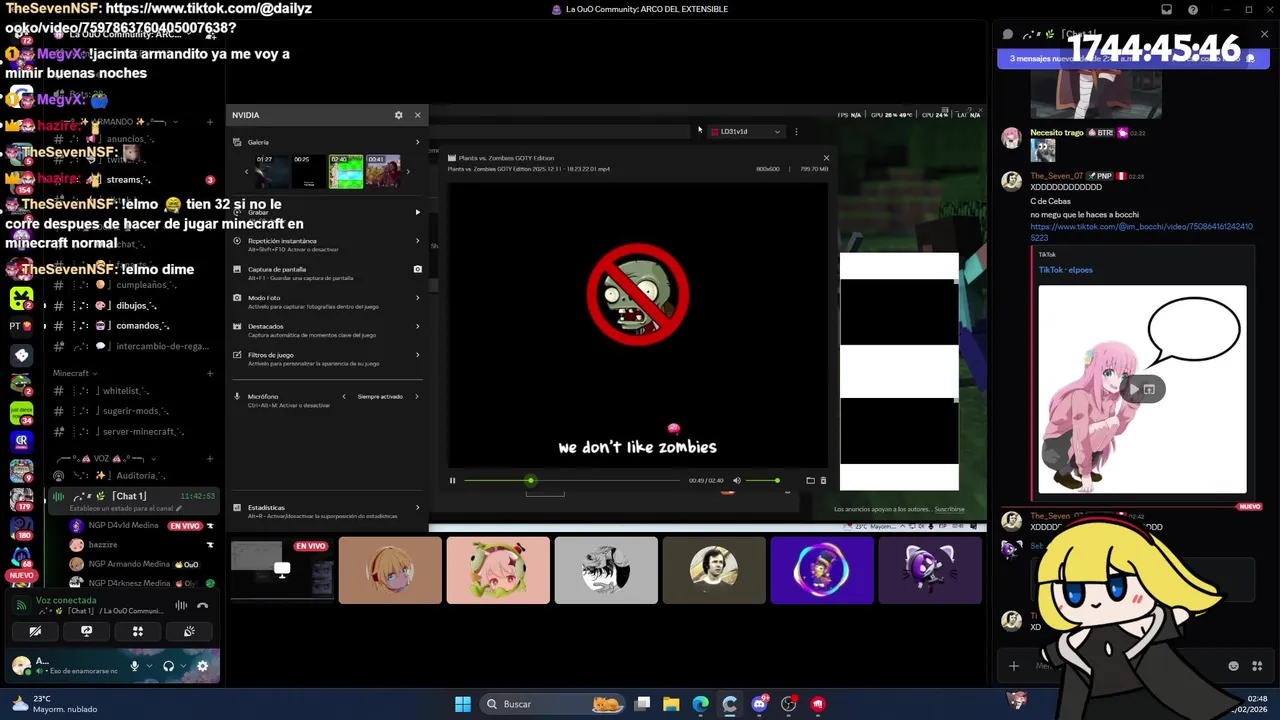Open NVIDIA overlay settings gear
This screenshot has width=1280, height=720.
point(398,115)
